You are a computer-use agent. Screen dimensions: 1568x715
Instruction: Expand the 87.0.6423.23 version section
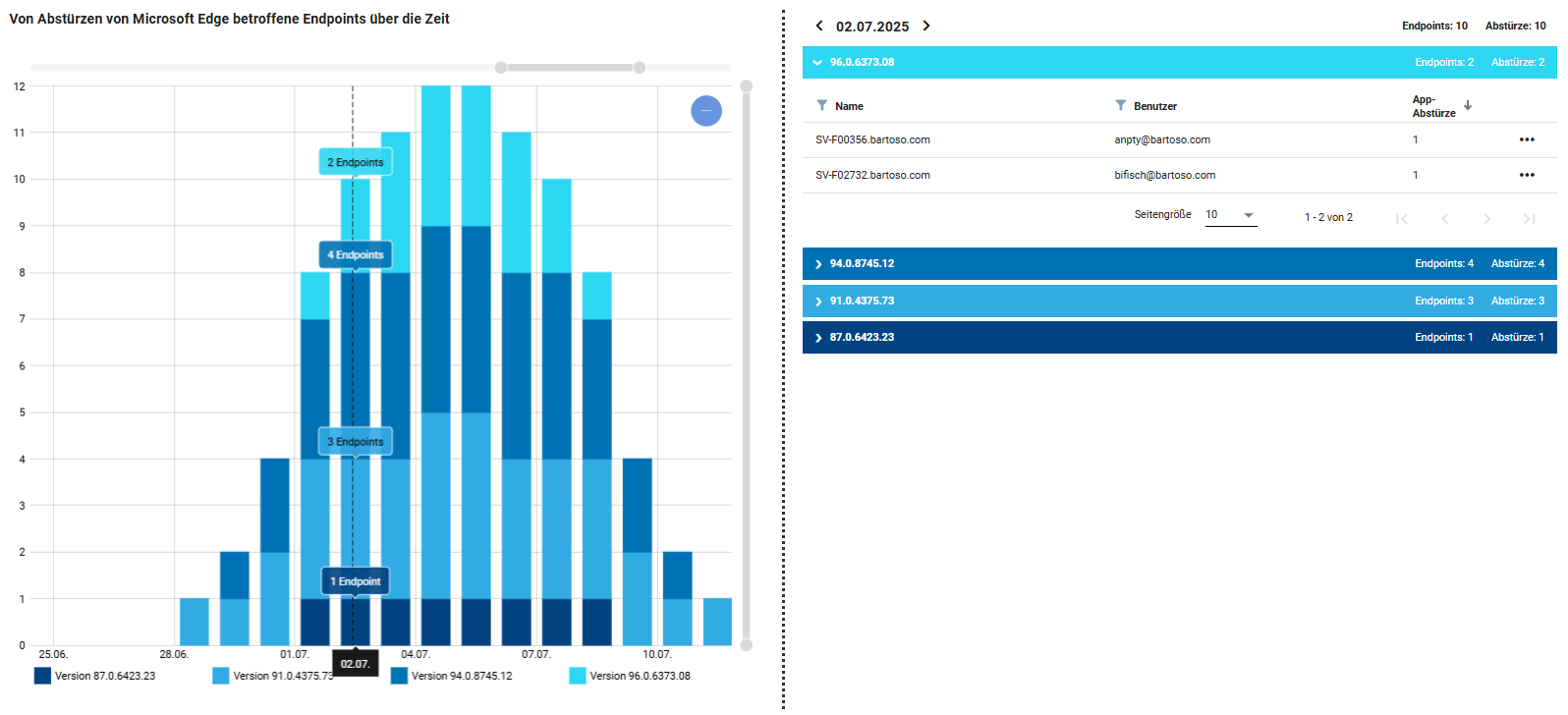(817, 338)
